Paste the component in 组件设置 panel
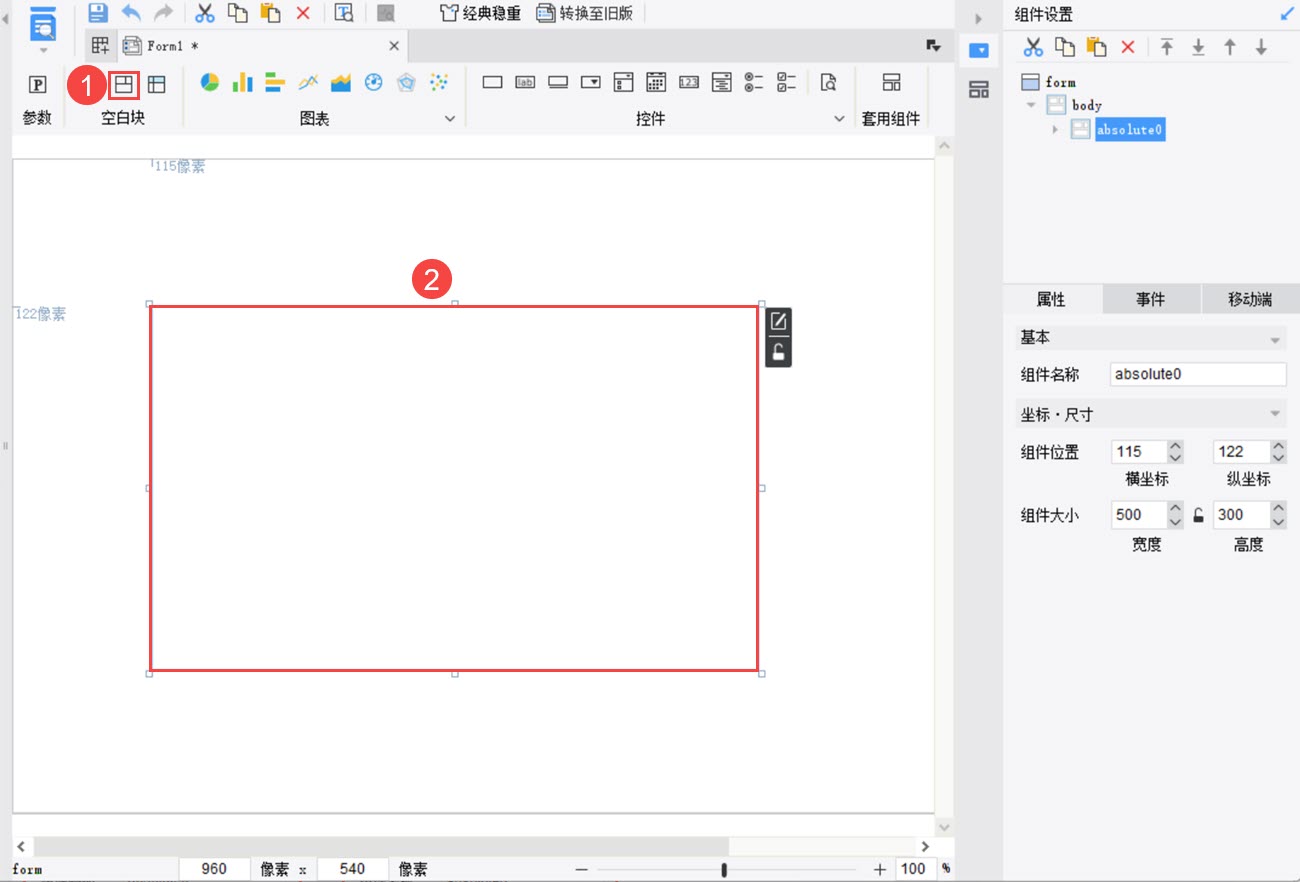The image size is (1300, 882). coord(1097,47)
